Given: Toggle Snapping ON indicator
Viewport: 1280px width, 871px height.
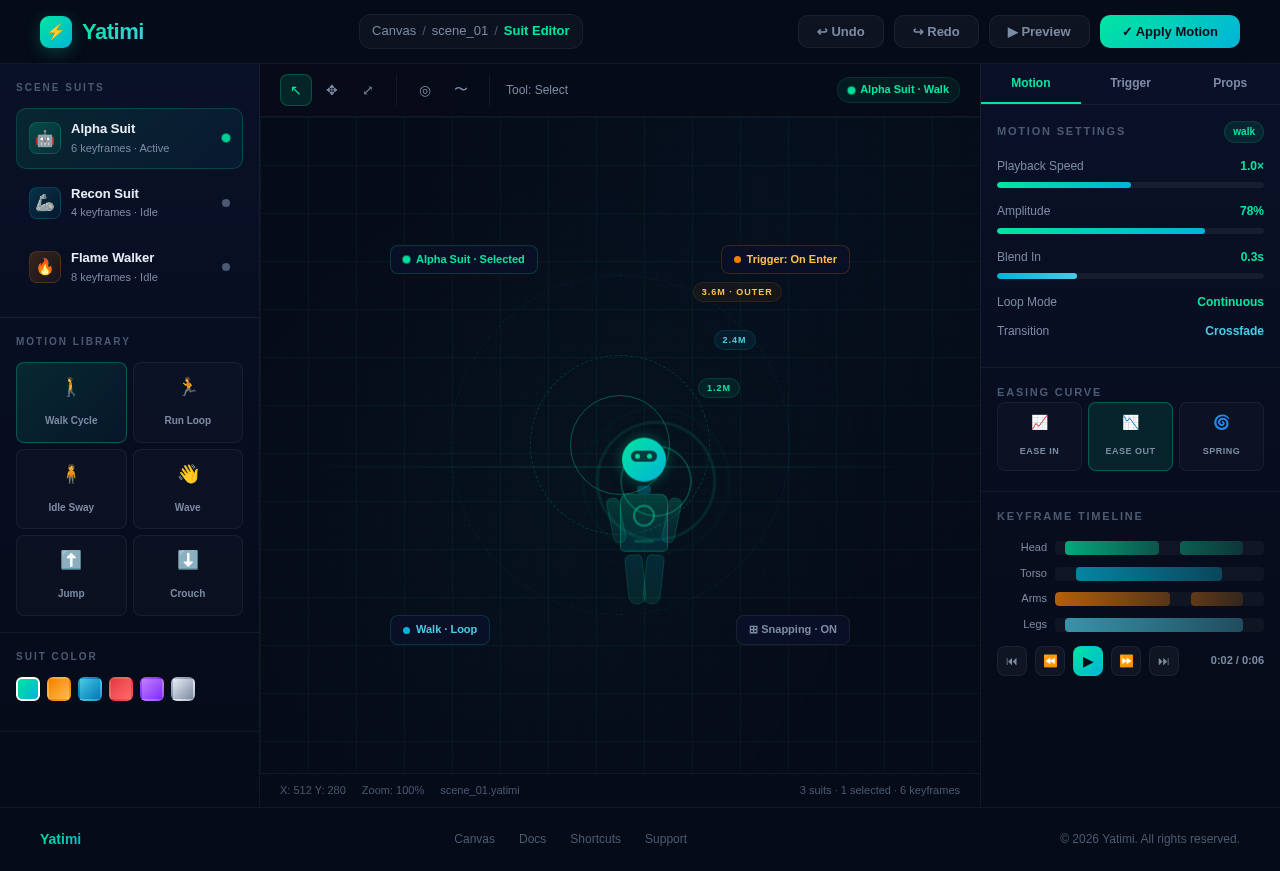Looking at the screenshot, I should [x=793, y=630].
